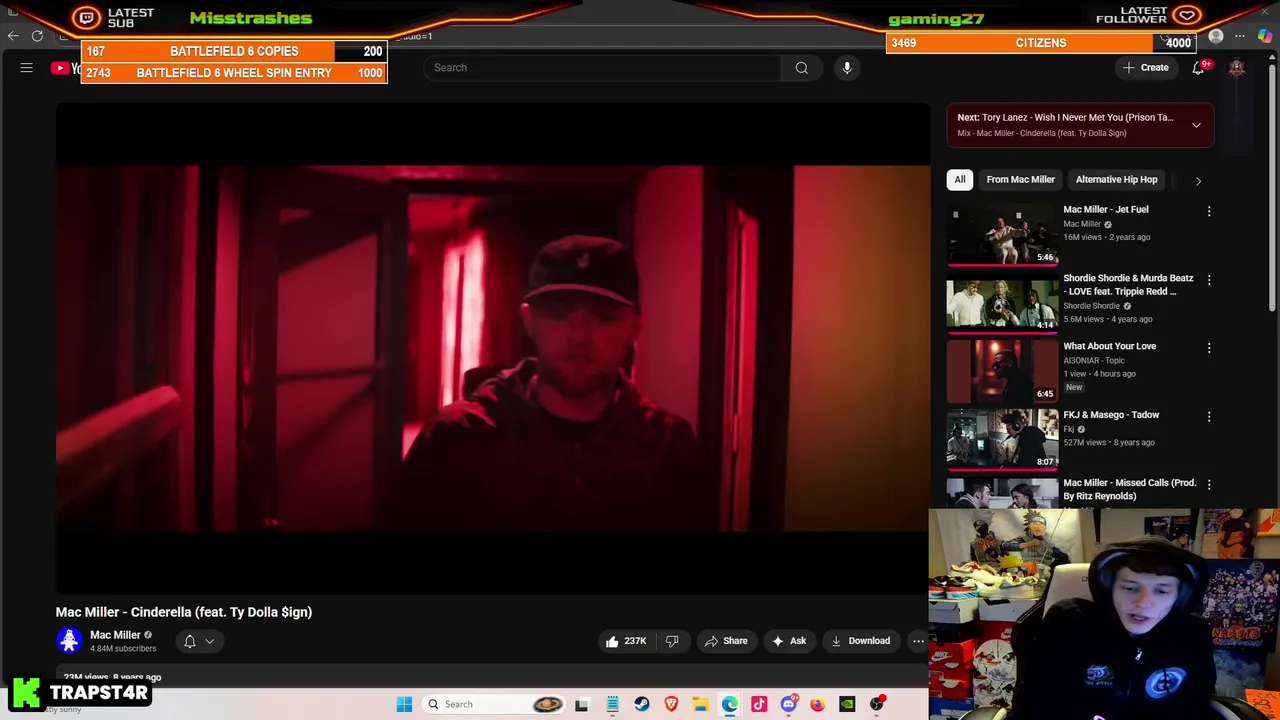The image size is (1280, 720).
Task: Toggle the channel notification bell
Action: tap(190, 641)
